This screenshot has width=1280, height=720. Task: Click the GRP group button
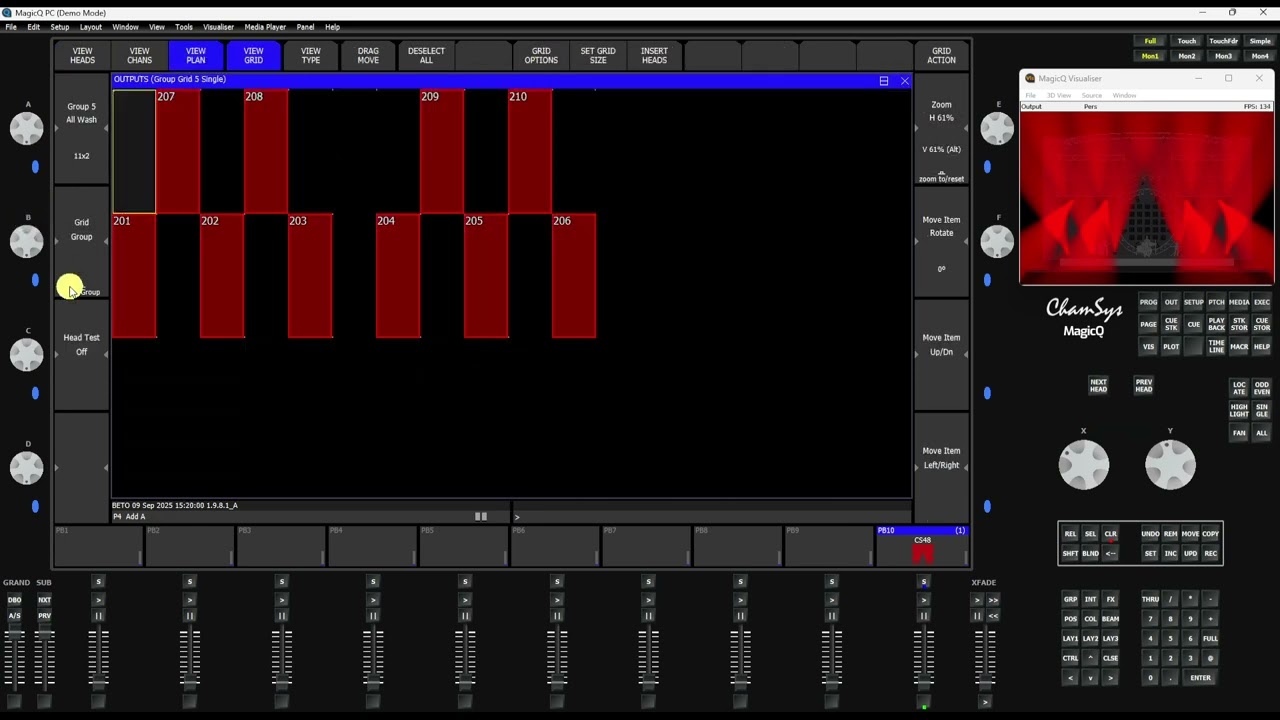(1070, 599)
